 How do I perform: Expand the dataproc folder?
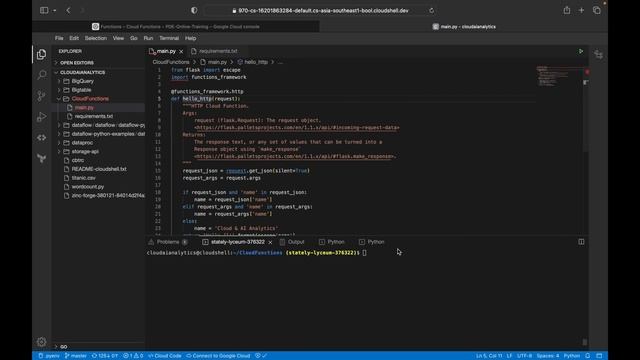click(x=82, y=143)
